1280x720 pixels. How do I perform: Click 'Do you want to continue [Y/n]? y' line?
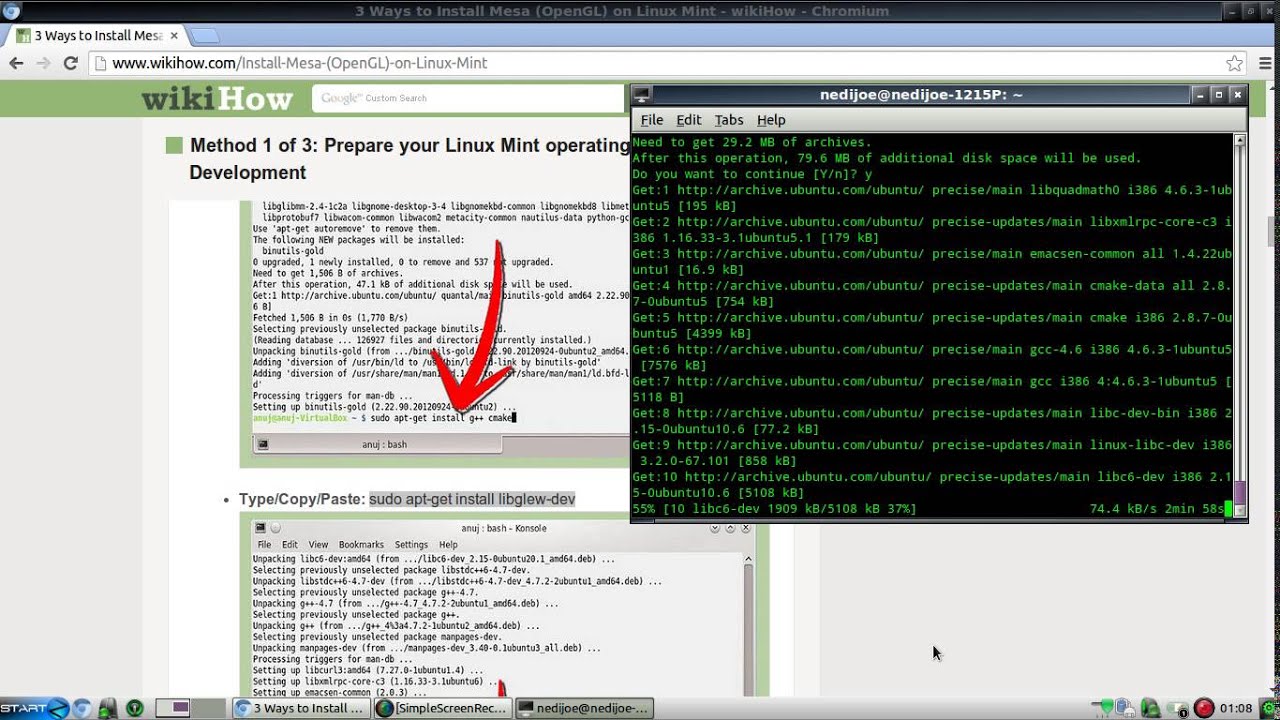click(x=752, y=174)
